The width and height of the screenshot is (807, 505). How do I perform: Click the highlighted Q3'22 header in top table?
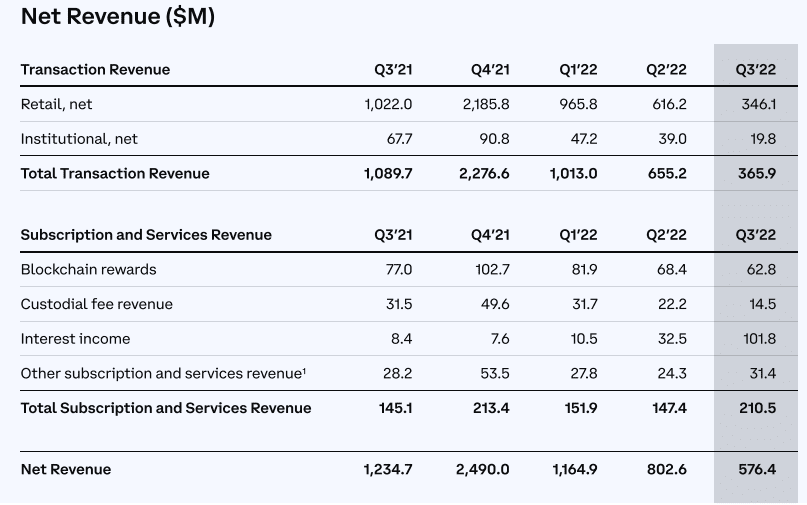click(x=756, y=69)
